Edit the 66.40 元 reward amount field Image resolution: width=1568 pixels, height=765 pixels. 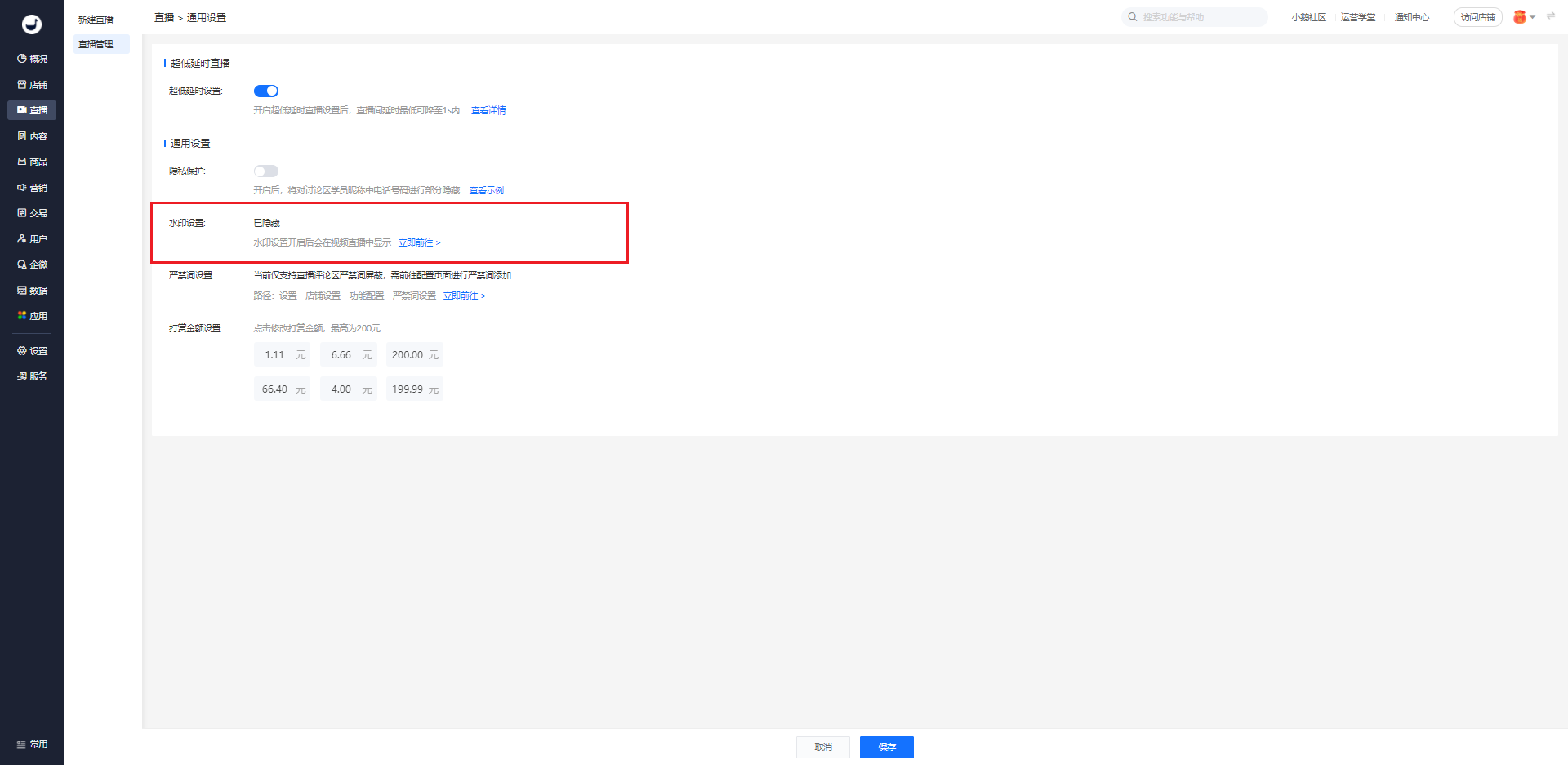(x=276, y=389)
